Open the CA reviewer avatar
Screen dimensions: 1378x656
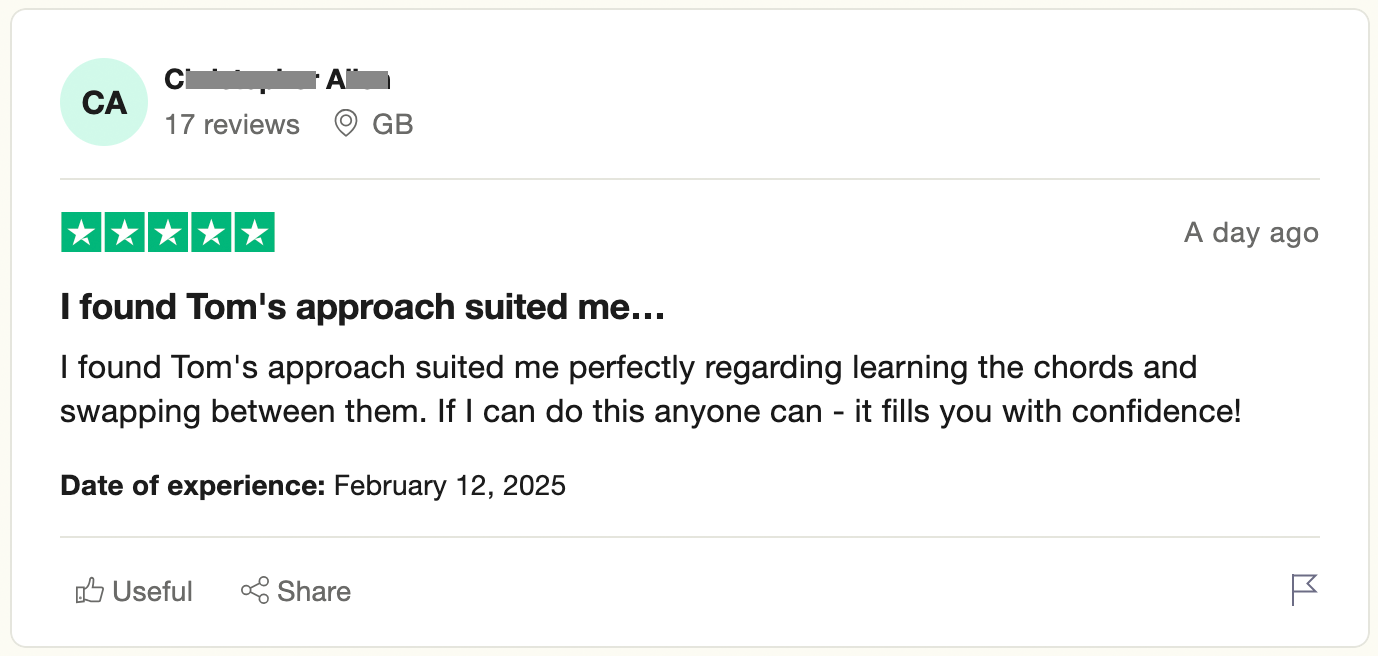pos(104,103)
